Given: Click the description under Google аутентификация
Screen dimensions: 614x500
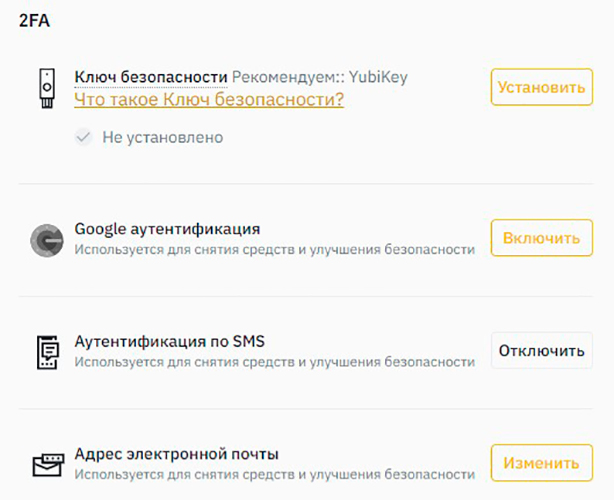Looking at the screenshot, I should click(x=274, y=249).
